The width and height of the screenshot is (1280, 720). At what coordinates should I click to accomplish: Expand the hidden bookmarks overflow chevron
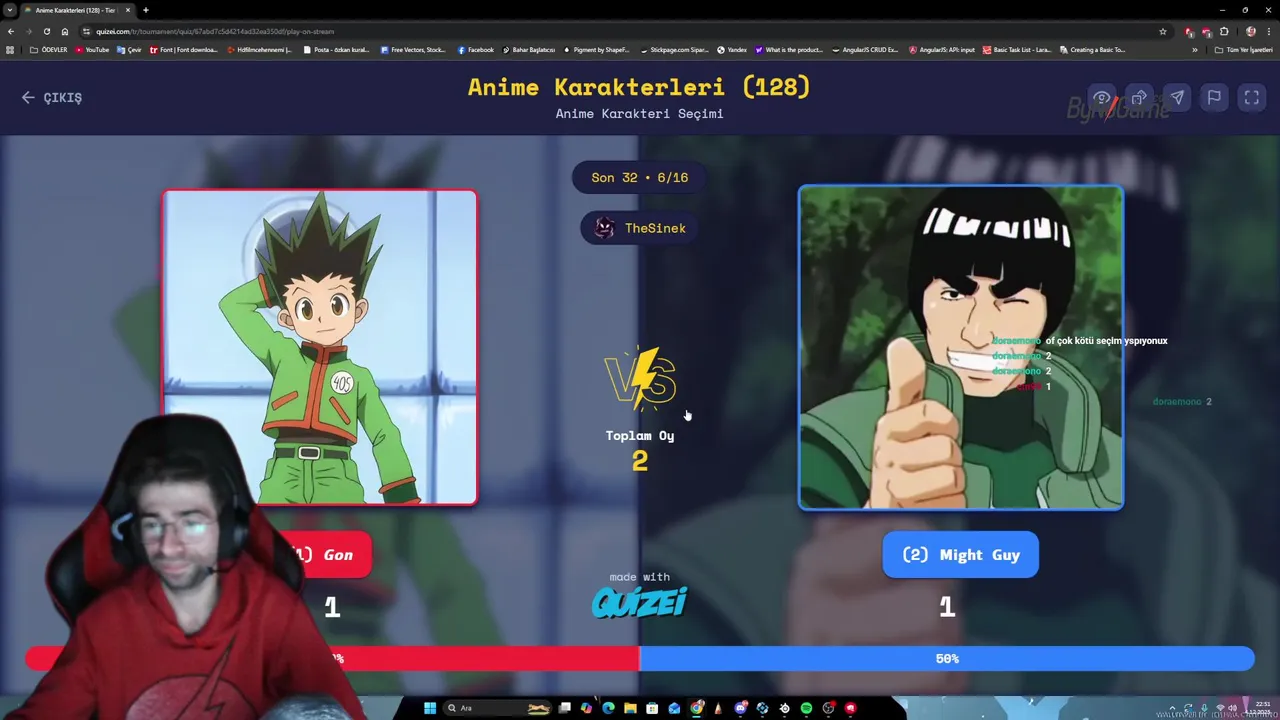coord(1194,49)
